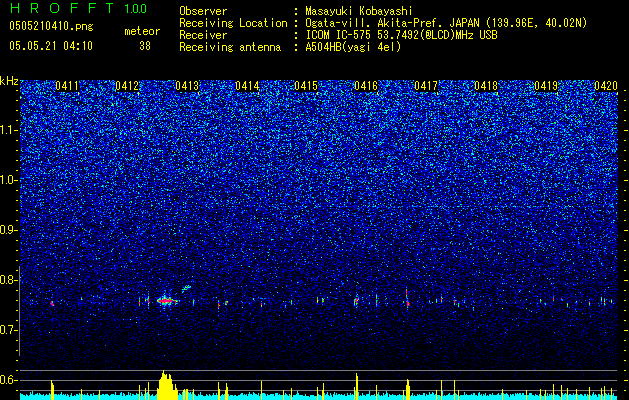
Task: Select the A504HB(yagi 4el) antenna text
Action: 353,47
